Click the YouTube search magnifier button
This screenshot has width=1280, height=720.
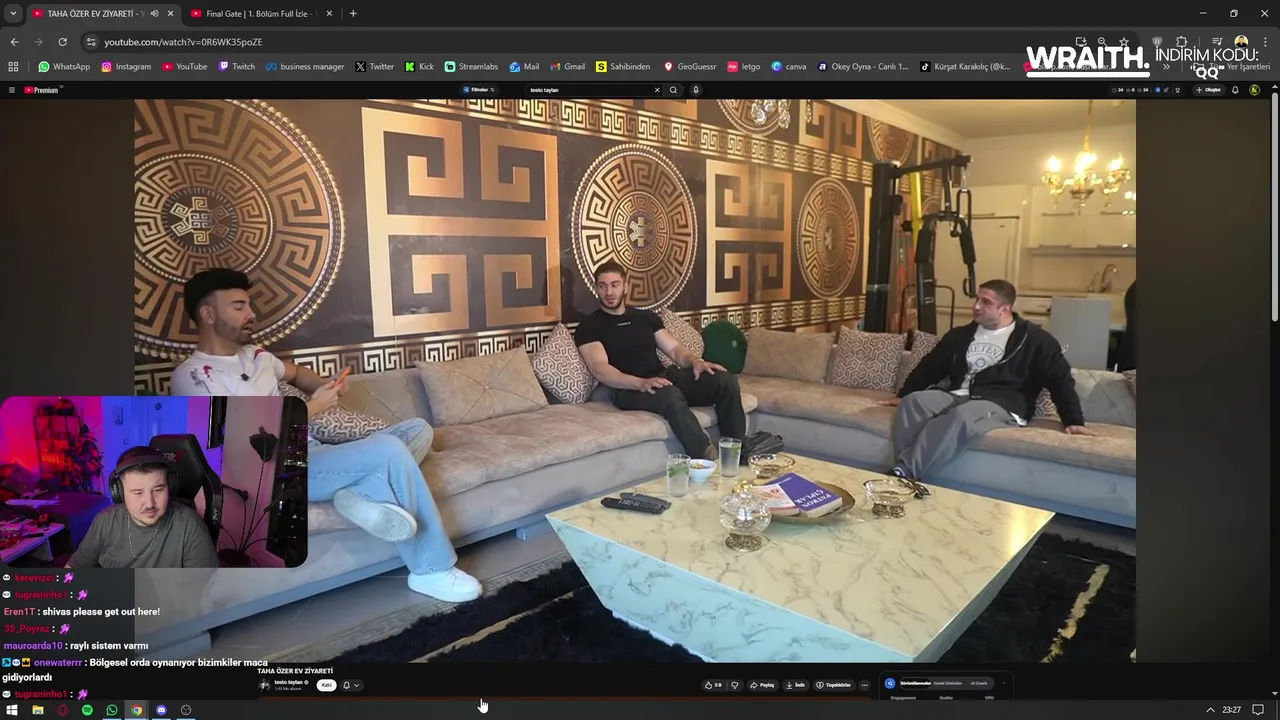[x=673, y=90]
